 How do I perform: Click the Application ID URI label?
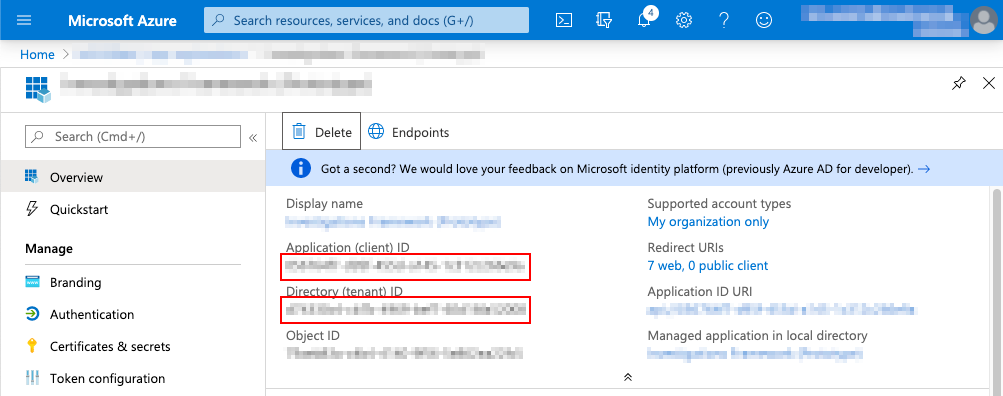(700, 291)
